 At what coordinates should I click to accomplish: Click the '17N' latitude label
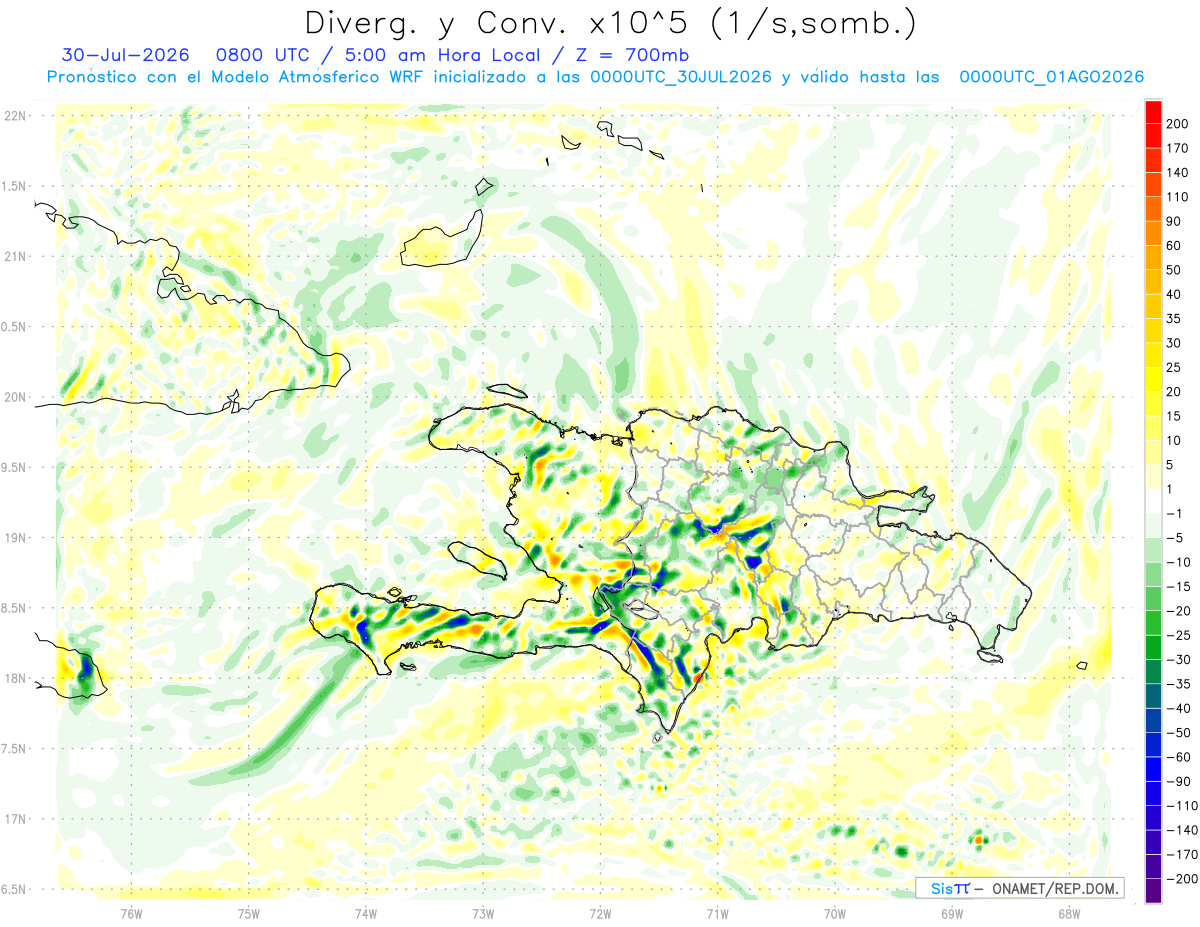16,819
